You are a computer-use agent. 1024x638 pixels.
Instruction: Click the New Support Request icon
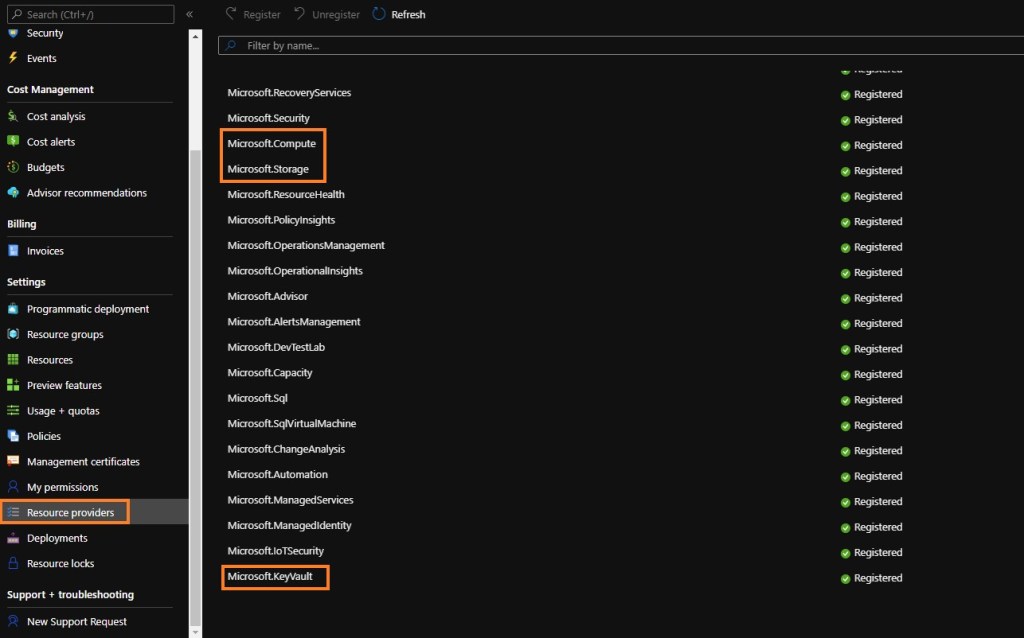(13, 621)
